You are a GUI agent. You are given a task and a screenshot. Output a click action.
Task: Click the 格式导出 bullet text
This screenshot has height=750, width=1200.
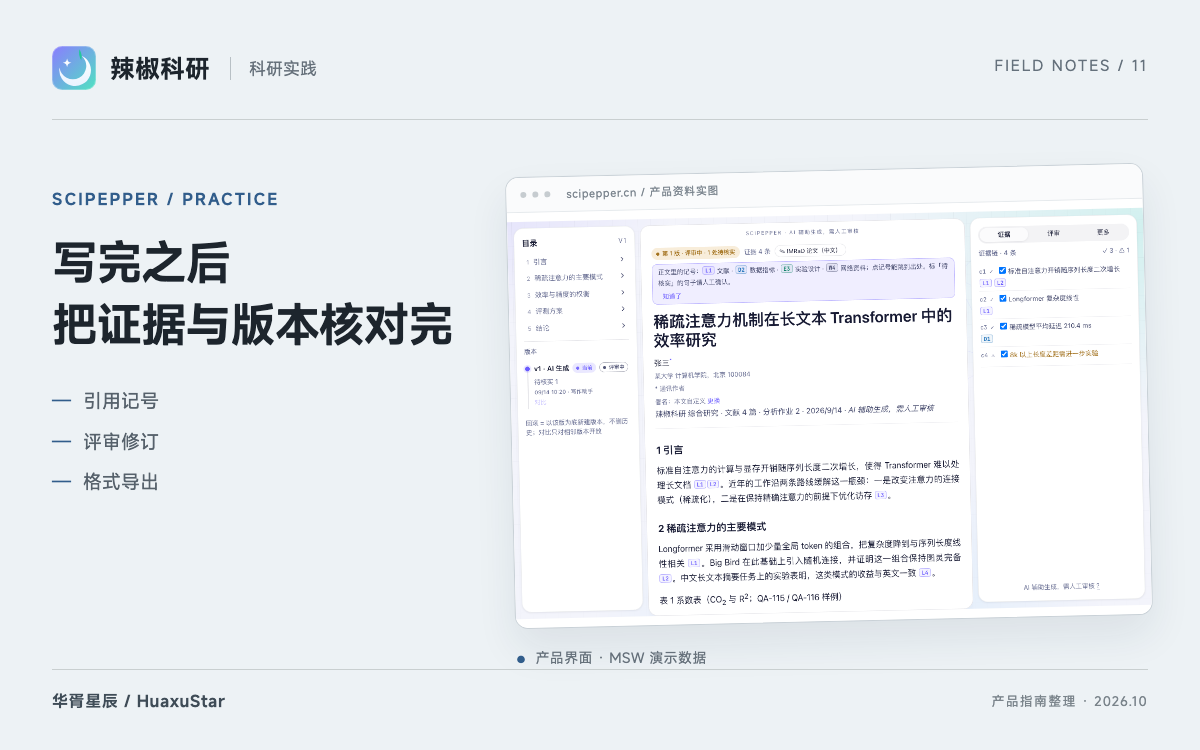[121, 481]
